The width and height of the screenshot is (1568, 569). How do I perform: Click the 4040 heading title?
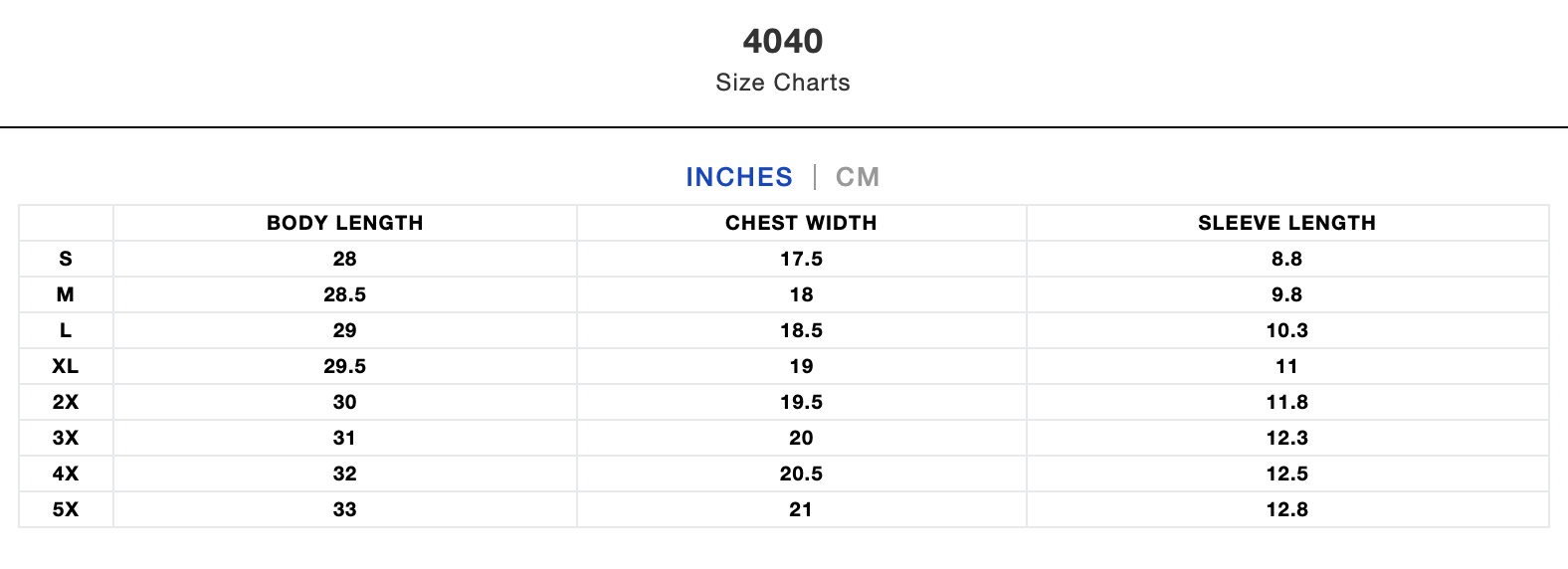click(x=783, y=41)
